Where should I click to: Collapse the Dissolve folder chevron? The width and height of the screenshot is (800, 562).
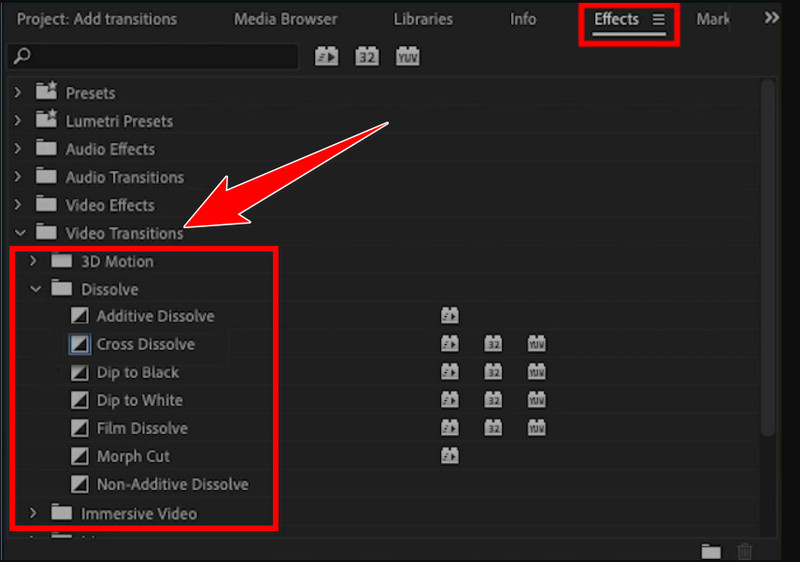click(x=35, y=289)
